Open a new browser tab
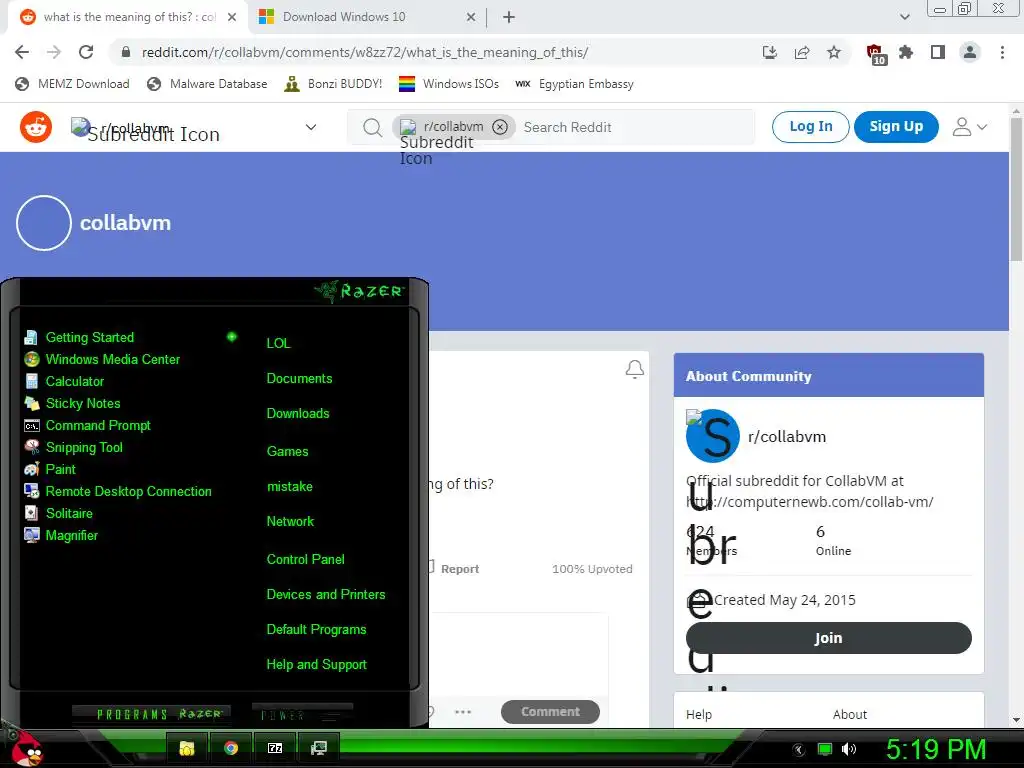Image resolution: width=1024 pixels, height=768 pixels. tap(509, 18)
